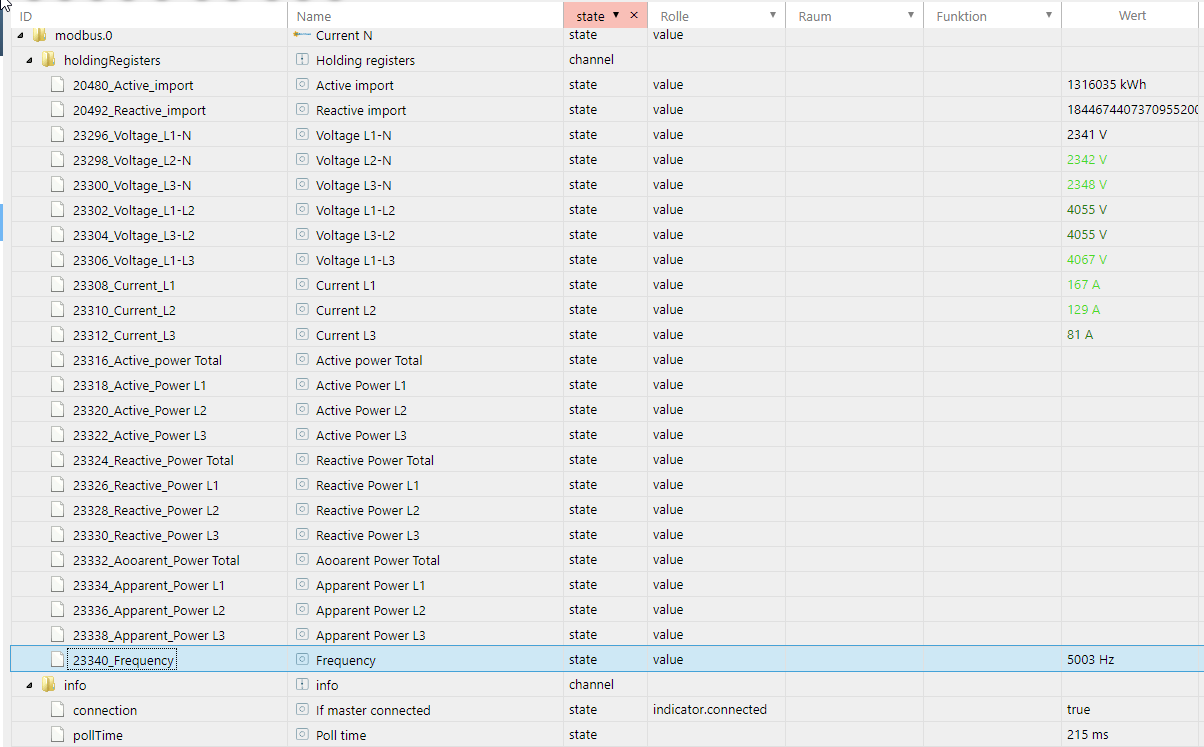Open the Funktion filter dropdown
The height and width of the screenshot is (747, 1204).
(x=1049, y=15)
